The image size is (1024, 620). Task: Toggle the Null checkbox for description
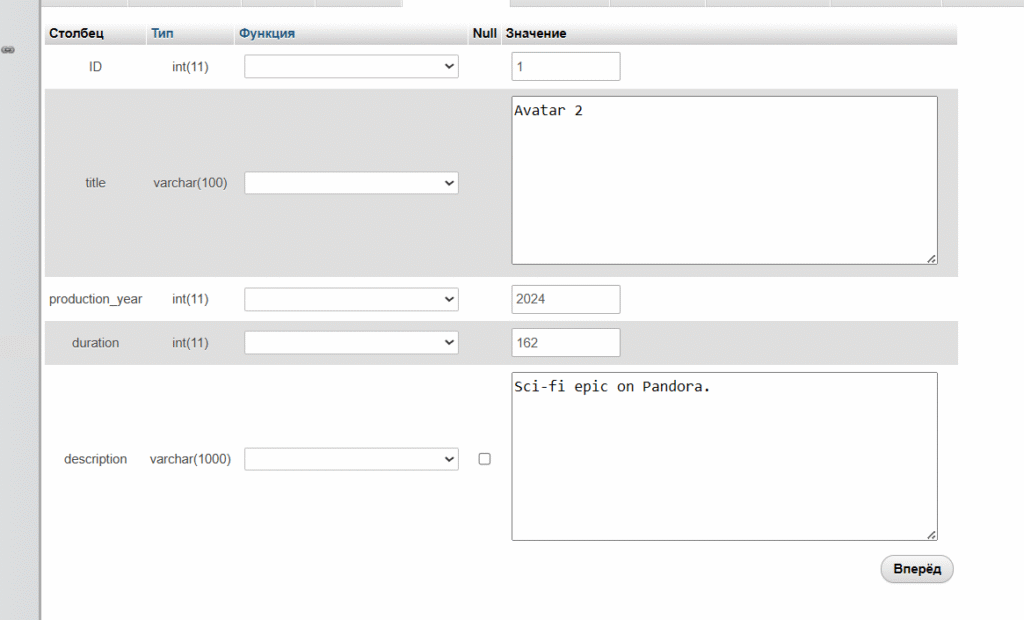click(x=485, y=459)
